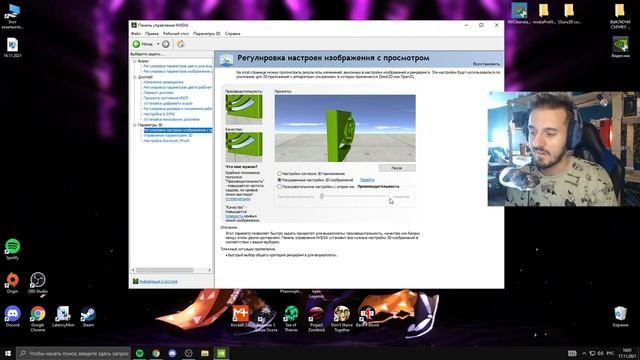Image resolution: width=640 pixels, height=360 pixels.
Task: Select Регулировка параметров цвета рабочего стола
Action: [178, 87]
